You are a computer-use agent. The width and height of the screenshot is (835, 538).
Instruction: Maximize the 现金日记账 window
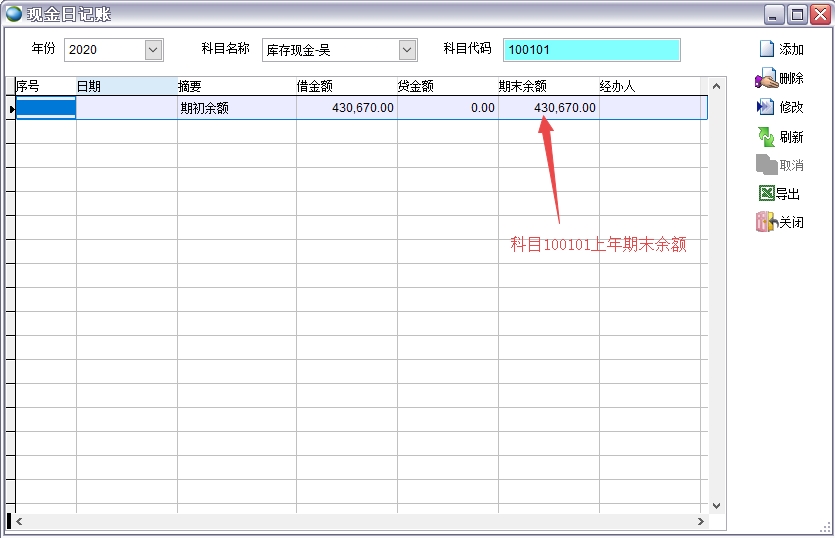tap(797, 14)
